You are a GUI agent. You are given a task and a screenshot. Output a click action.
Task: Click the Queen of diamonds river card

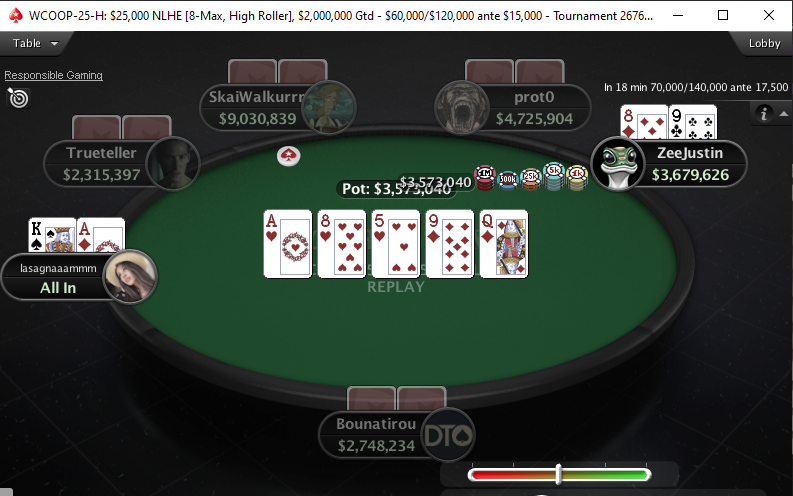(x=504, y=244)
